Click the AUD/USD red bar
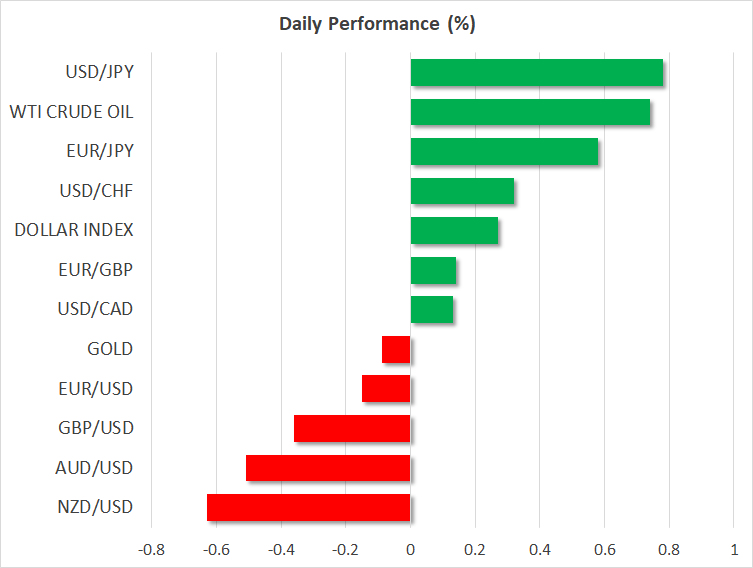Viewport: 753px width, 568px height. coord(328,468)
